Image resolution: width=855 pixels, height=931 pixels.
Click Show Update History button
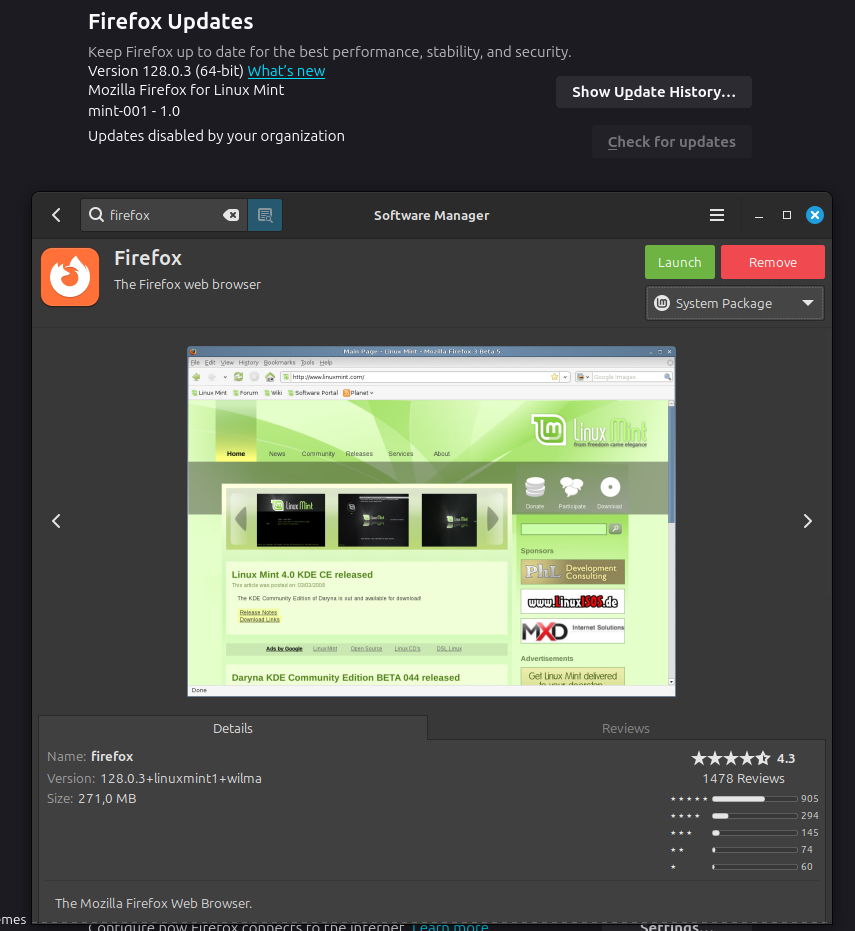pyautogui.click(x=654, y=92)
